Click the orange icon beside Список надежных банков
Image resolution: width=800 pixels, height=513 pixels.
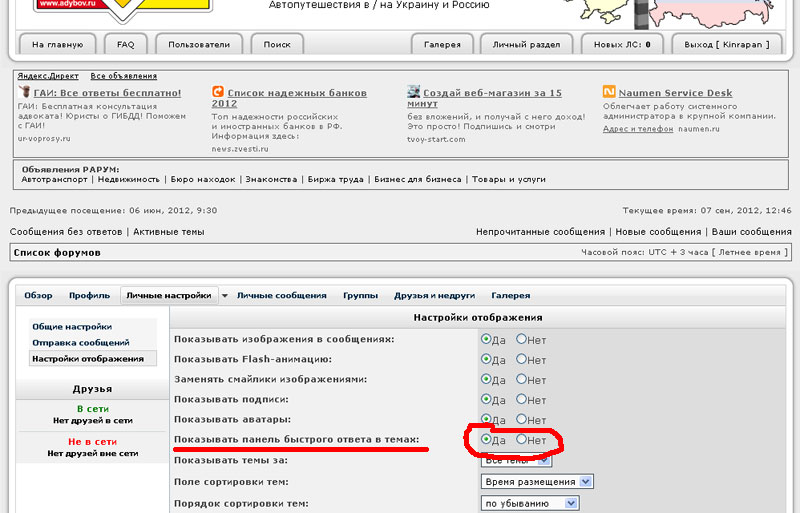pyautogui.click(x=218, y=92)
